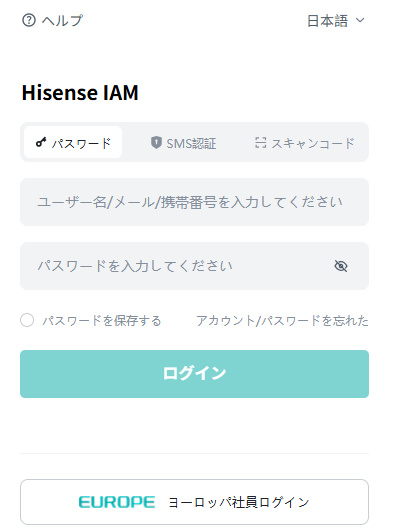This screenshot has height=531, width=394.
Task: Click the scan frame icon for スキャンコード
Action: tap(261, 143)
